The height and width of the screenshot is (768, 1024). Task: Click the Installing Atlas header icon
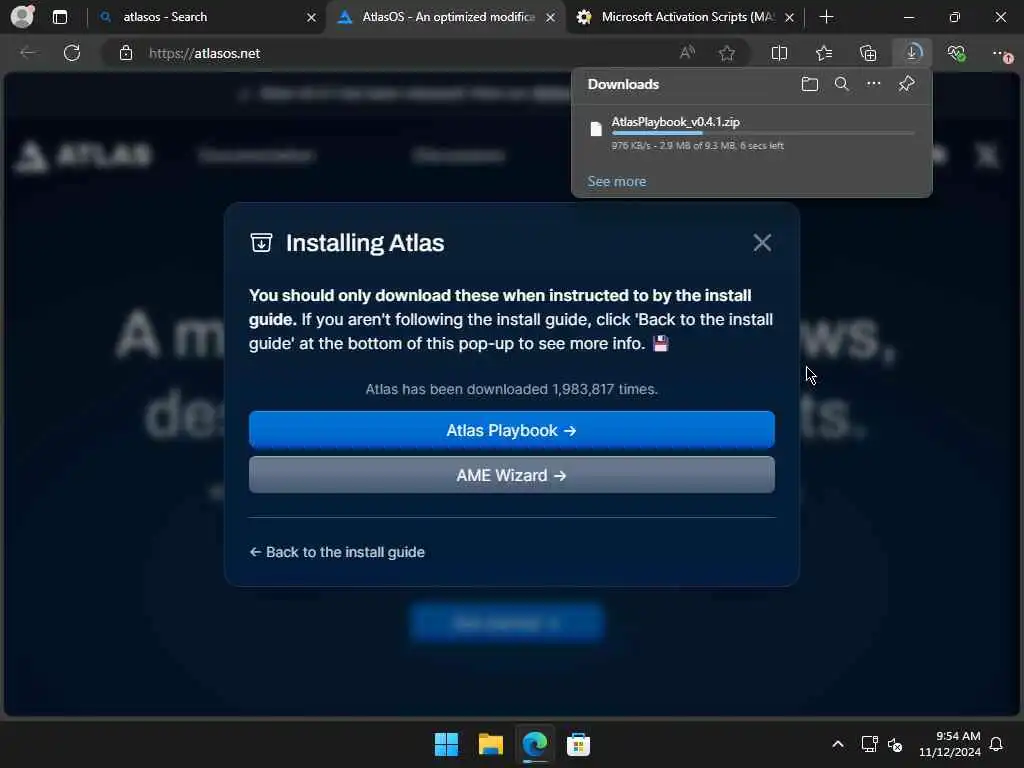click(x=261, y=242)
